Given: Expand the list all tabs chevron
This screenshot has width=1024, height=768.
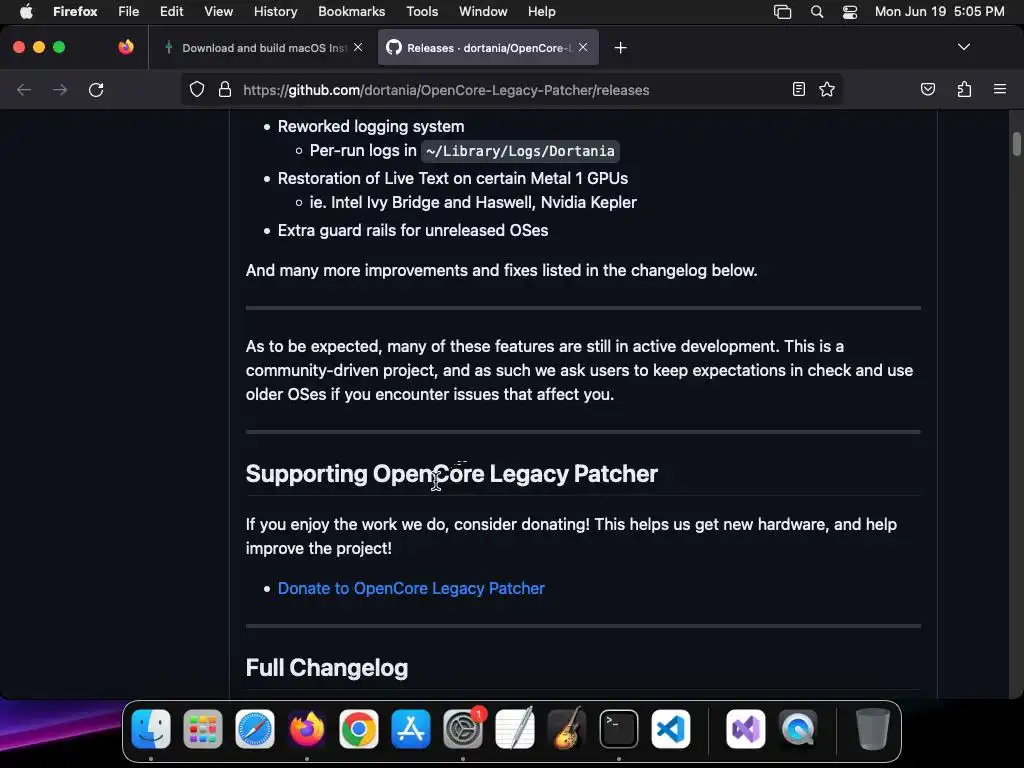Looking at the screenshot, I should pyautogui.click(x=964, y=47).
